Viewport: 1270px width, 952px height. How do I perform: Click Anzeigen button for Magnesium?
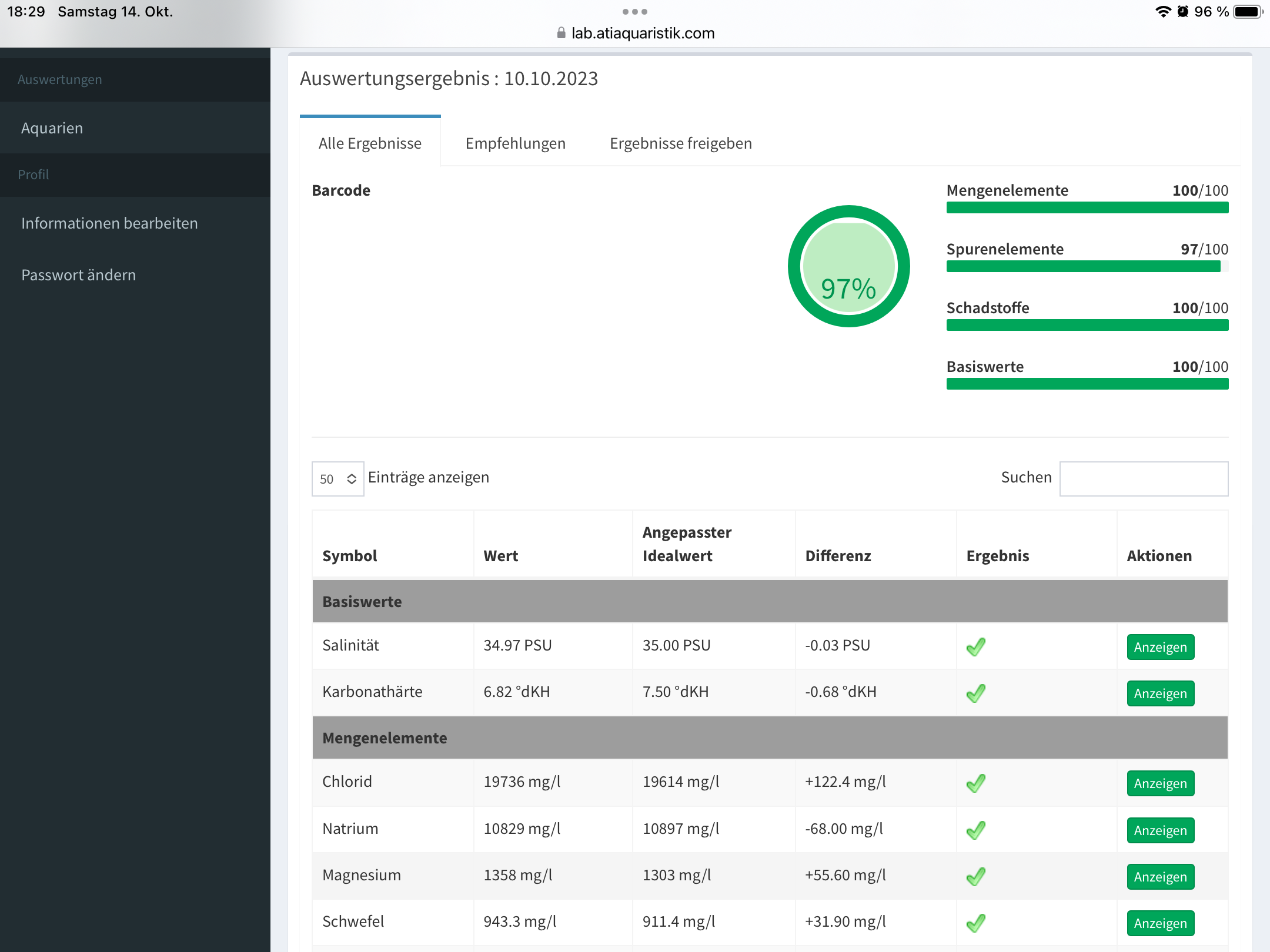1160,877
